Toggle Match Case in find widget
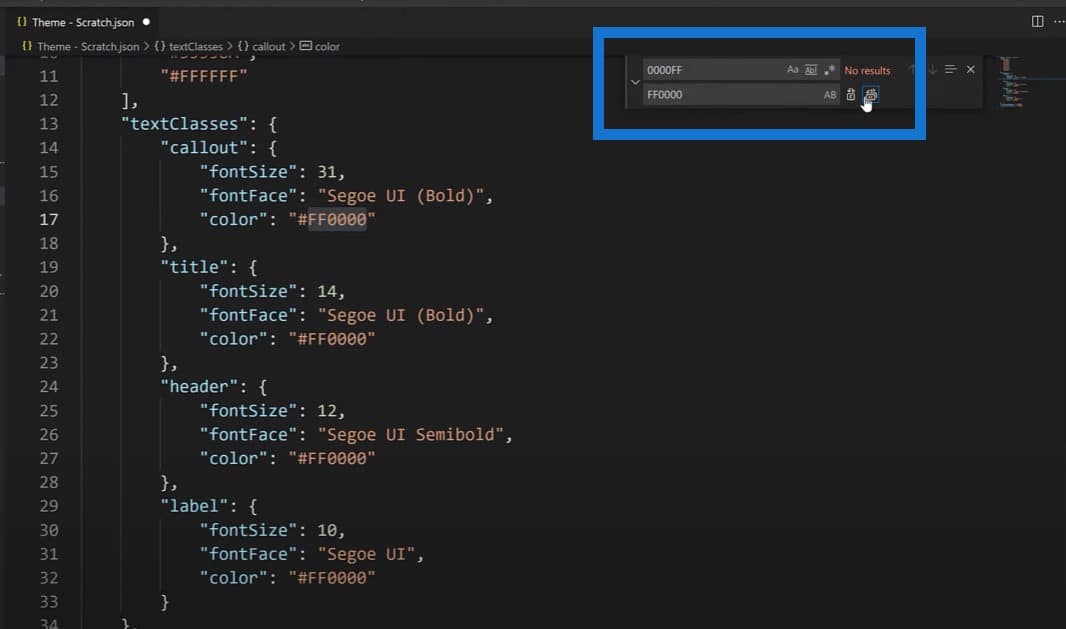The height and width of the screenshot is (629, 1066). tap(793, 69)
